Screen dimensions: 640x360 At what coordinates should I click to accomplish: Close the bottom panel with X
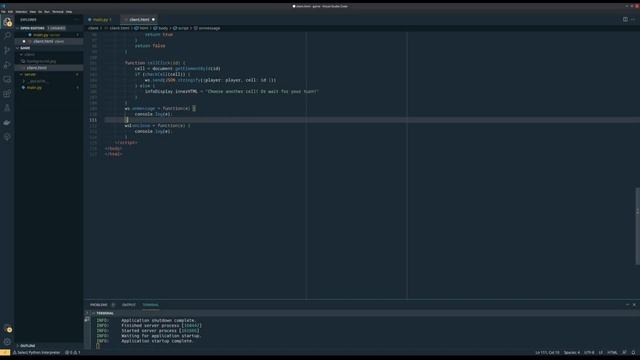coord(634,304)
